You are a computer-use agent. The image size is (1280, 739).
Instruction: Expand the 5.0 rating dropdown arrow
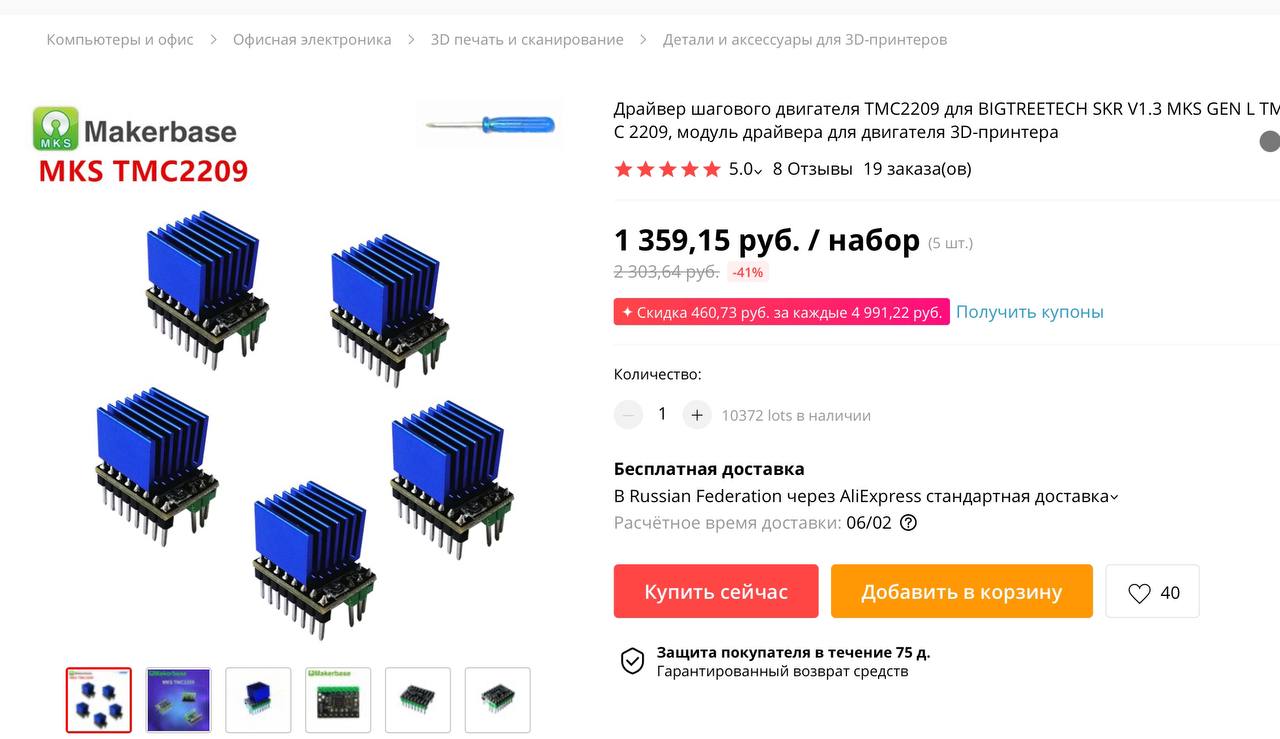(758, 171)
